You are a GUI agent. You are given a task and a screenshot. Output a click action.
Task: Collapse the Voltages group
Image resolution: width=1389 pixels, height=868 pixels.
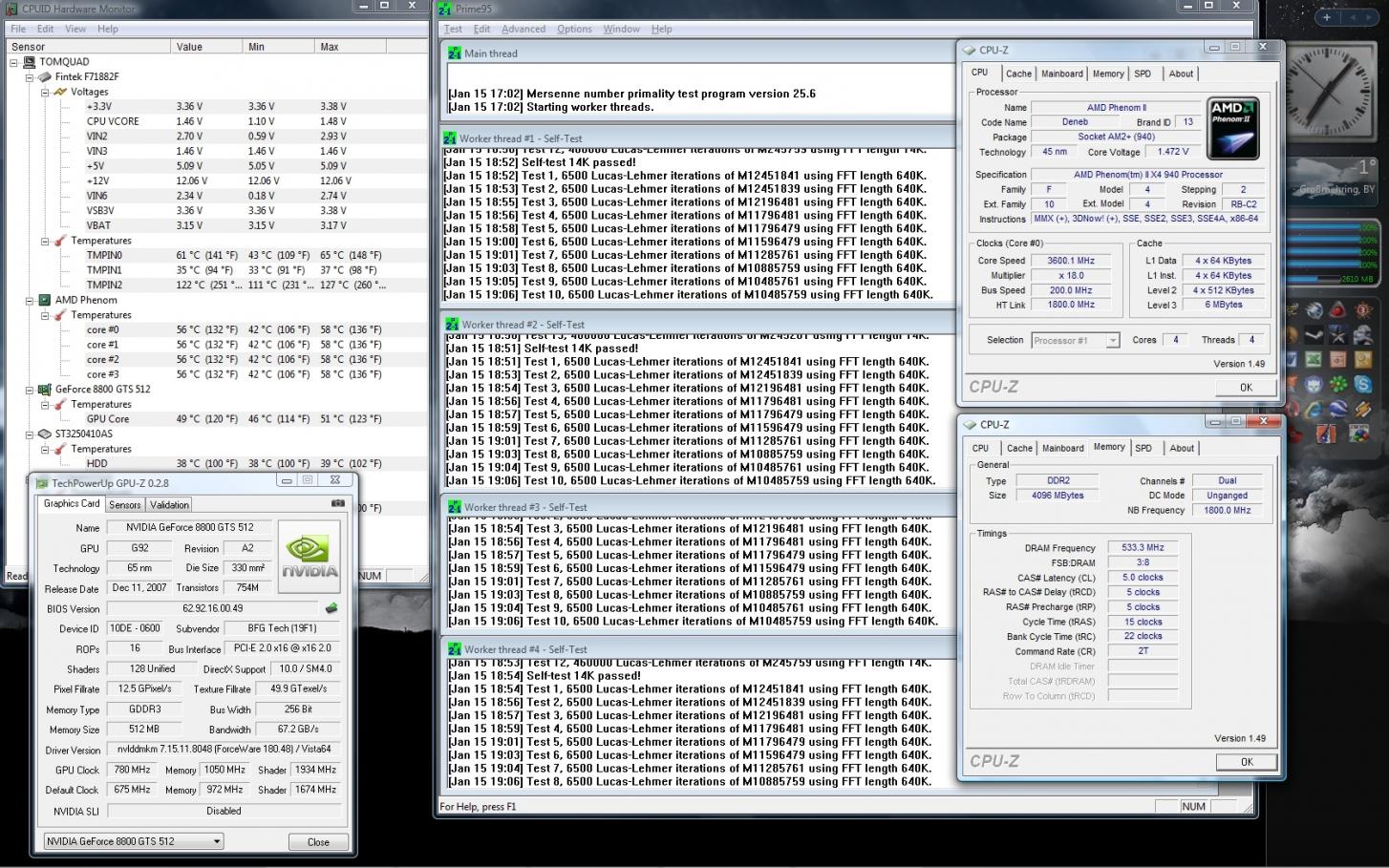[44, 93]
